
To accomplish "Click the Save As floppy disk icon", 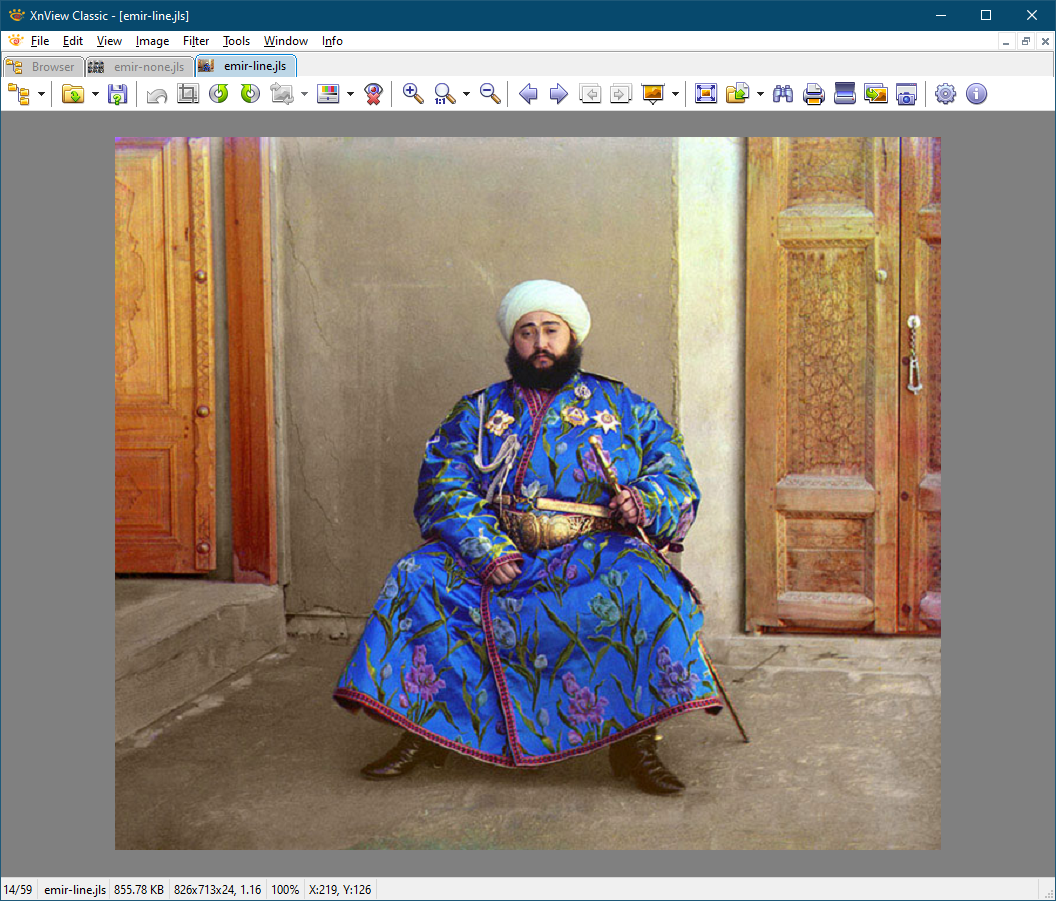I will (117, 94).
